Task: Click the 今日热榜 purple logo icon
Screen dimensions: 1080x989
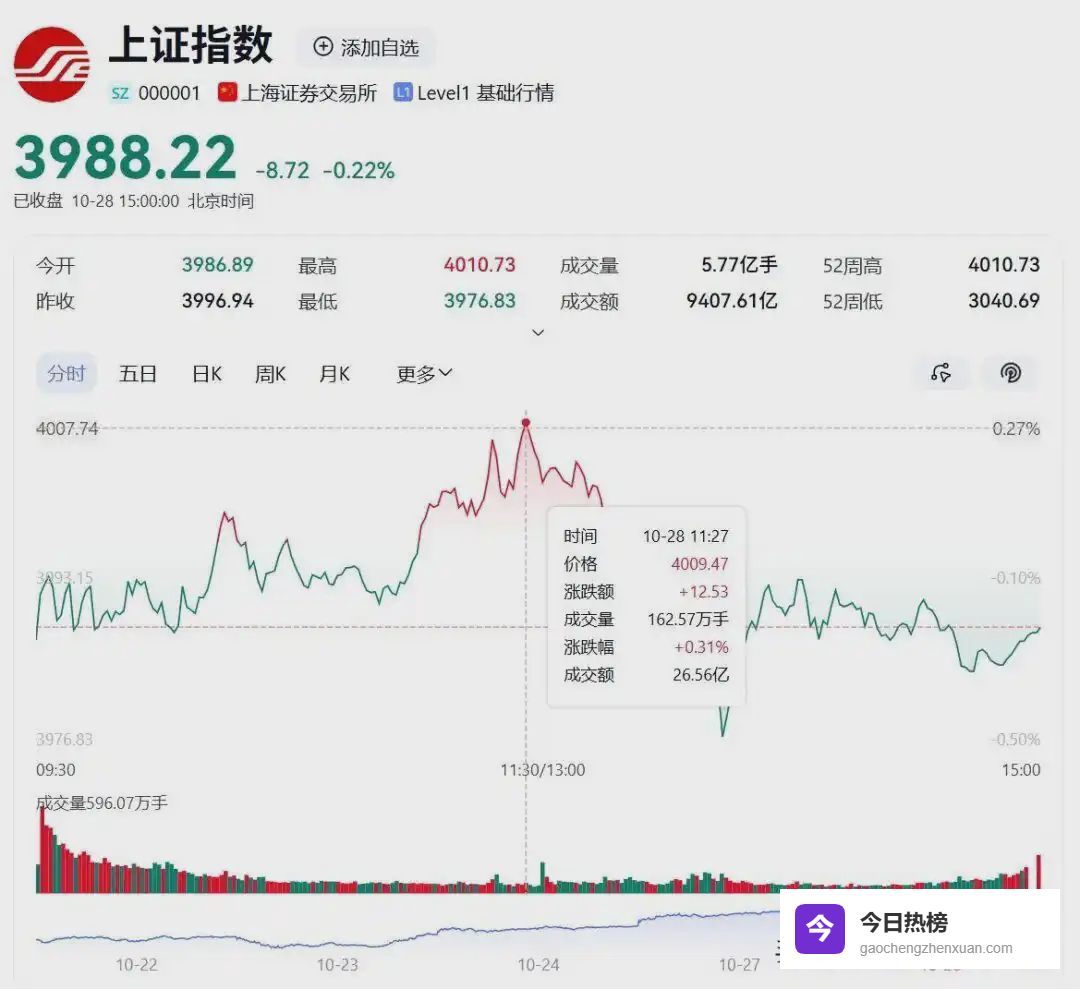Action: 819,929
